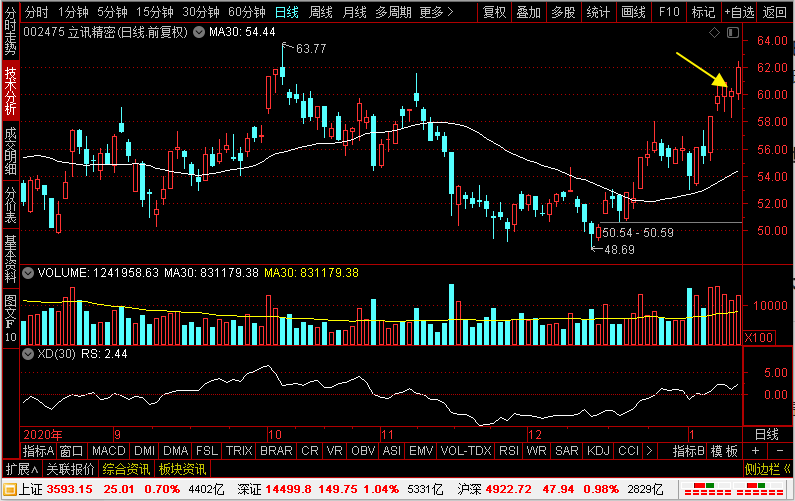Click the 返回 back button
Screen dimensions: 795x501
click(775, 12)
